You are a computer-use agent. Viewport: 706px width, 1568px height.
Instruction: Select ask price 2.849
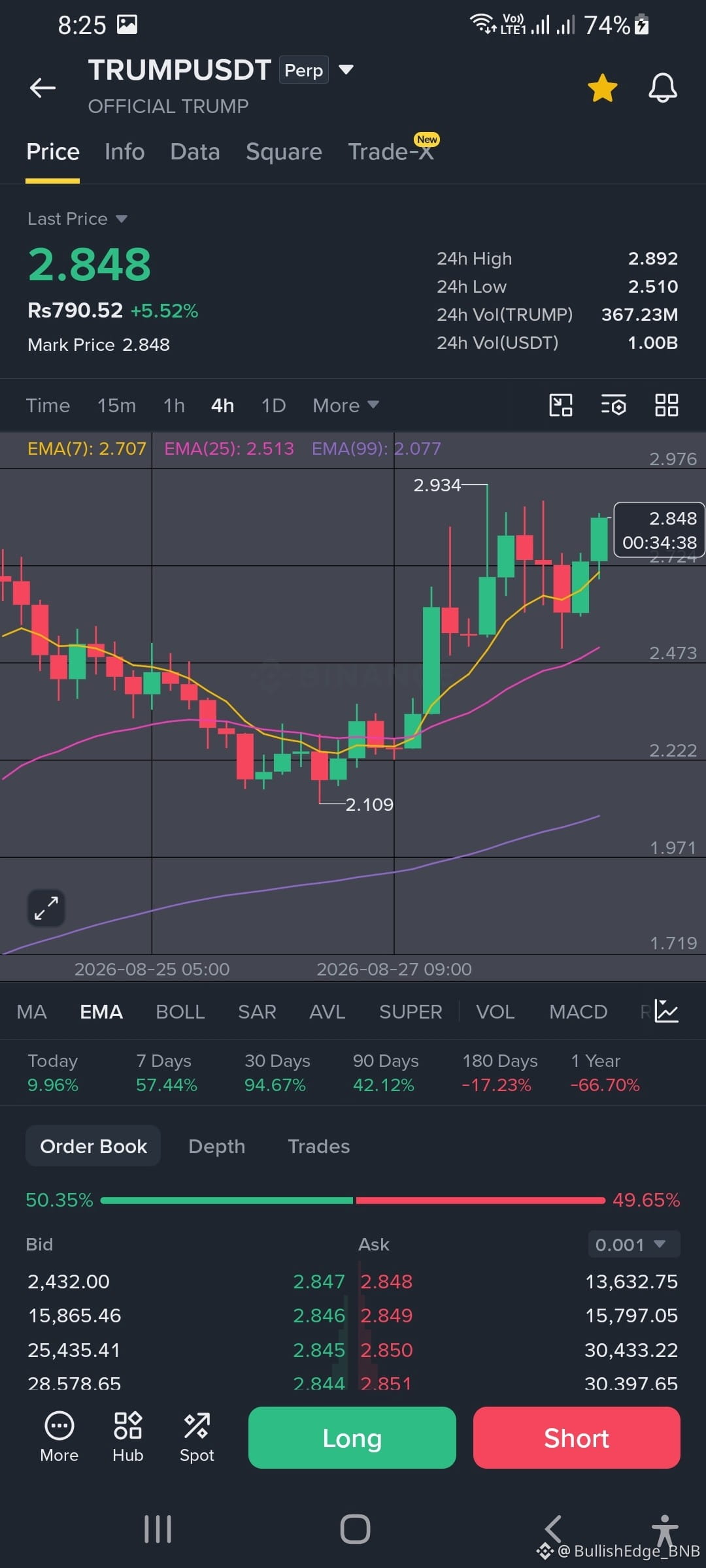386,1315
